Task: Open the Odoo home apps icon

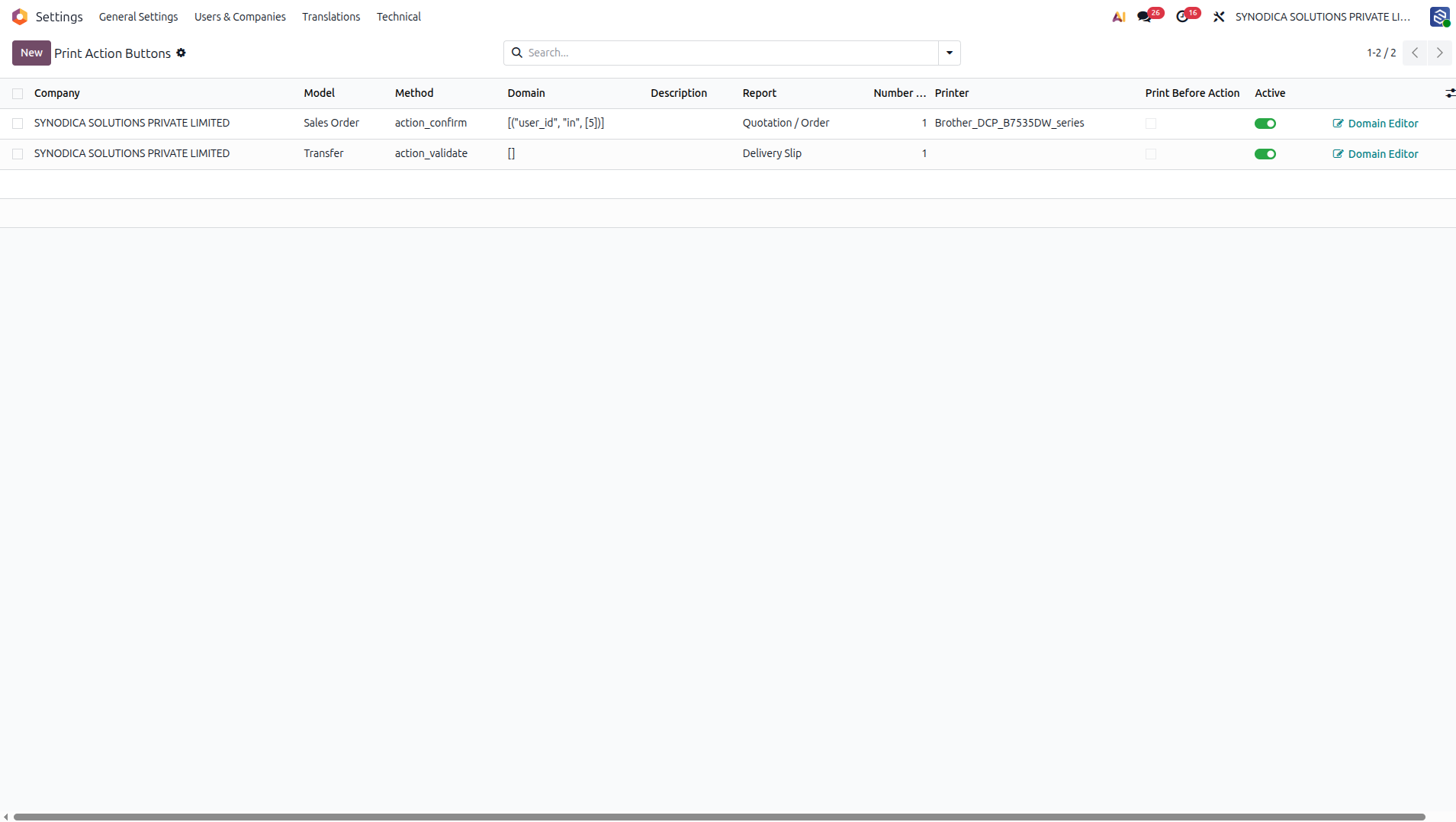Action: [20, 17]
